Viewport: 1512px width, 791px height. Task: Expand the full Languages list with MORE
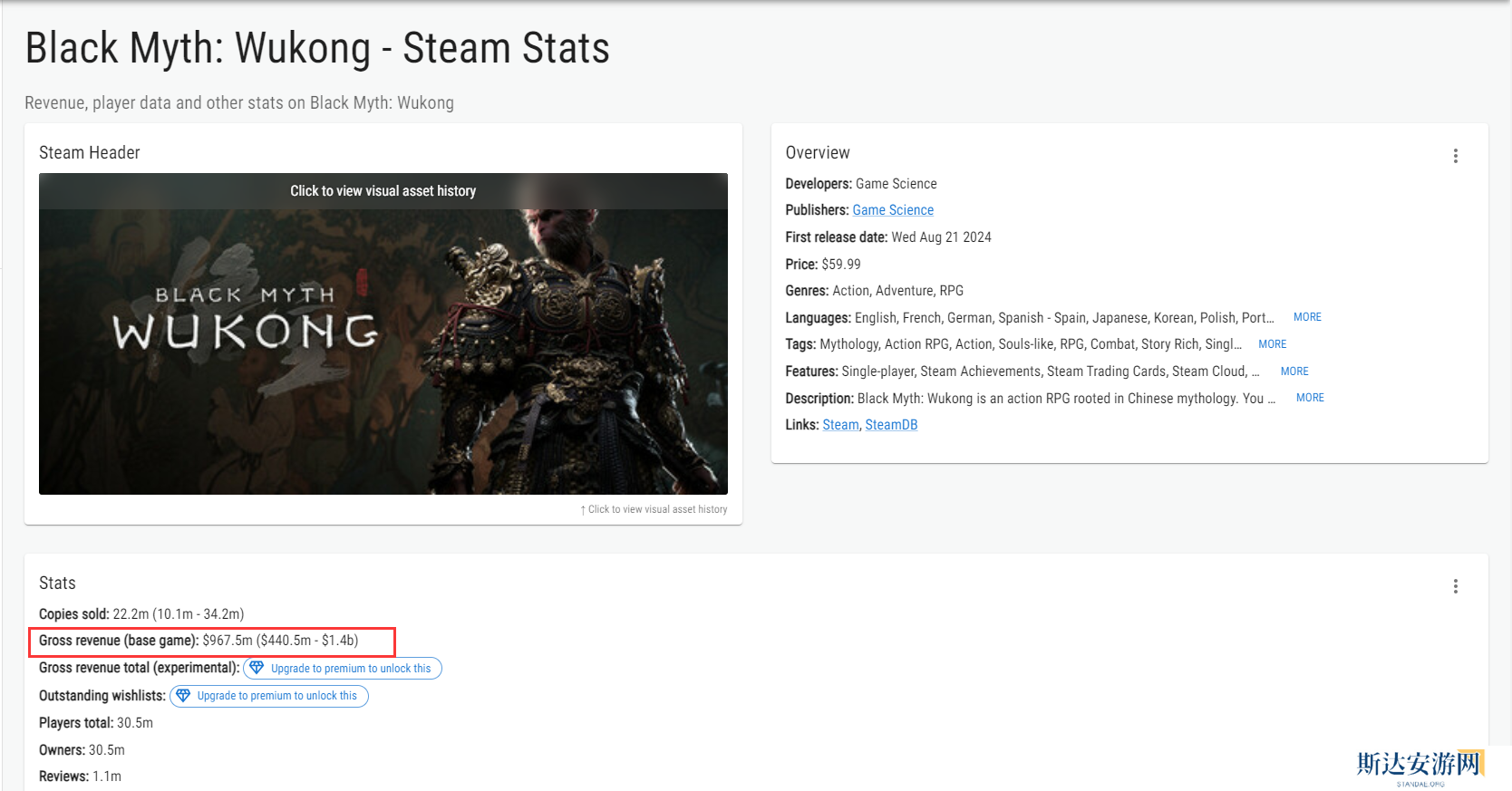point(1306,317)
